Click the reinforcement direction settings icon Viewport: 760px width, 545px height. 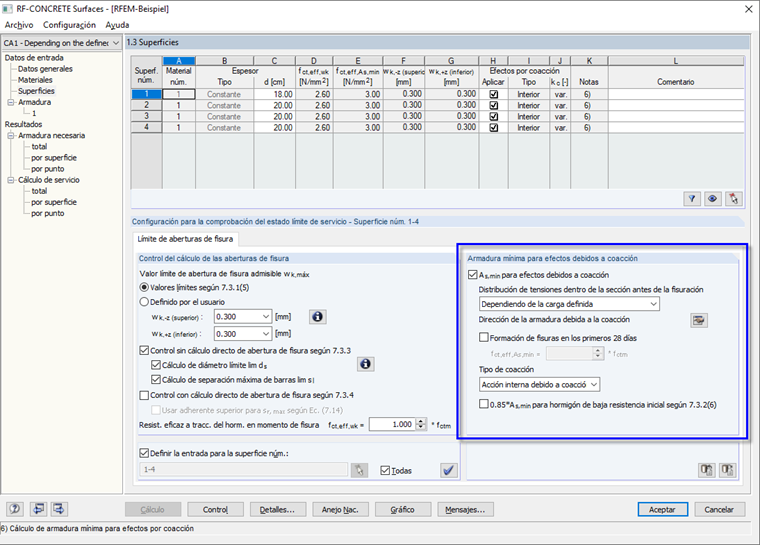[698, 320]
